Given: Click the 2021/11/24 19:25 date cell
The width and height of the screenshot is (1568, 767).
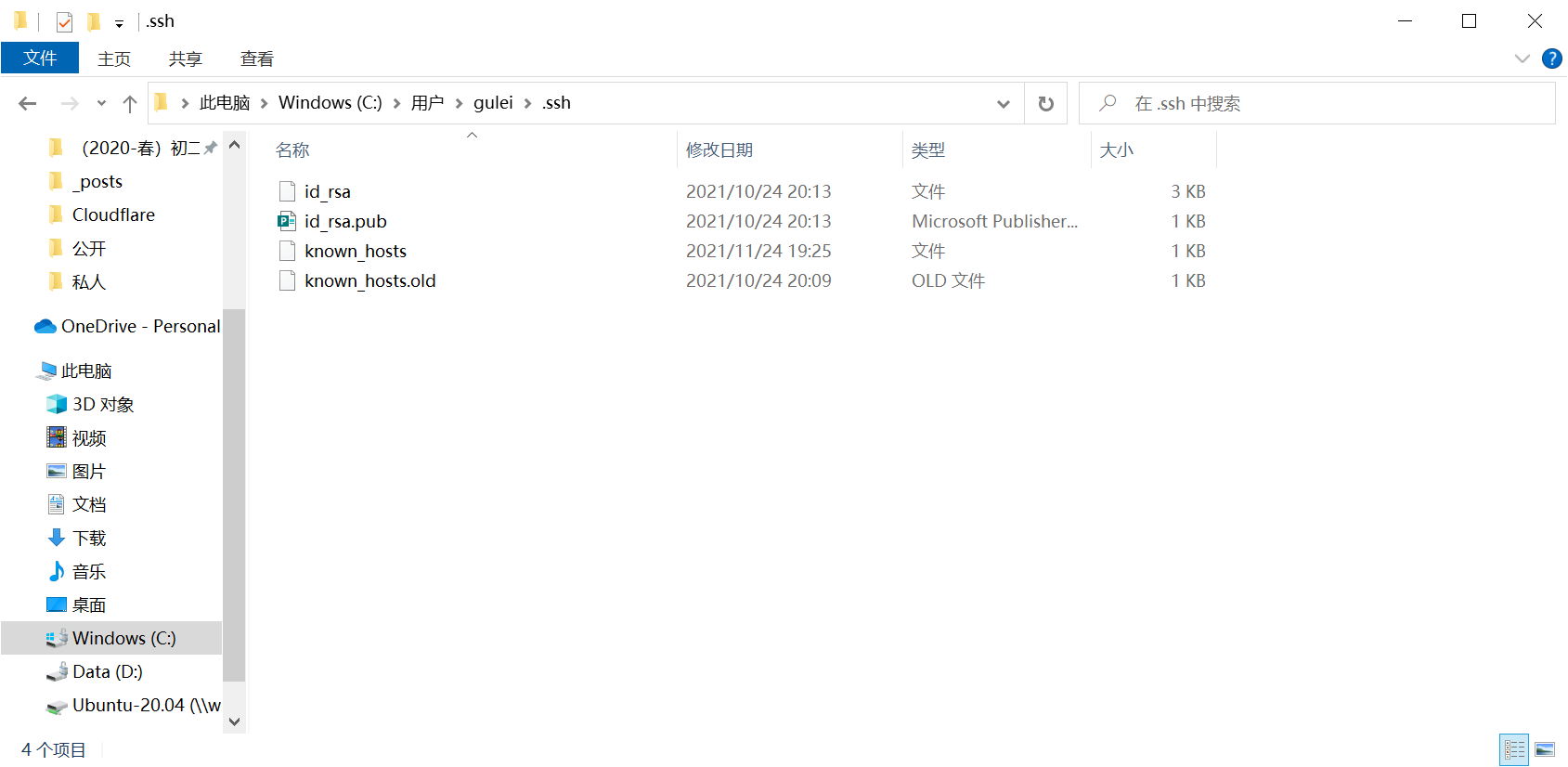Looking at the screenshot, I should 758,251.
